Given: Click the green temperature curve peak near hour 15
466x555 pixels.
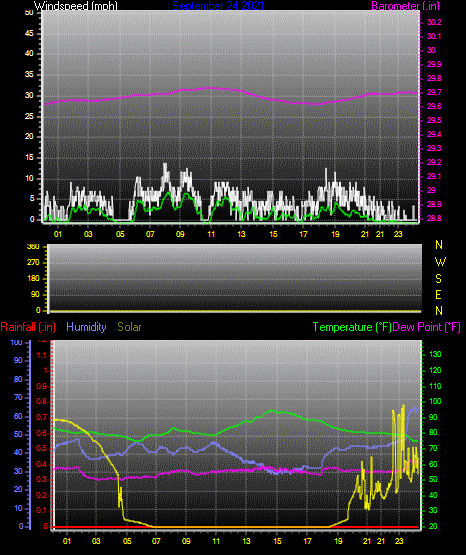Looking at the screenshot, I should pos(272,411).
